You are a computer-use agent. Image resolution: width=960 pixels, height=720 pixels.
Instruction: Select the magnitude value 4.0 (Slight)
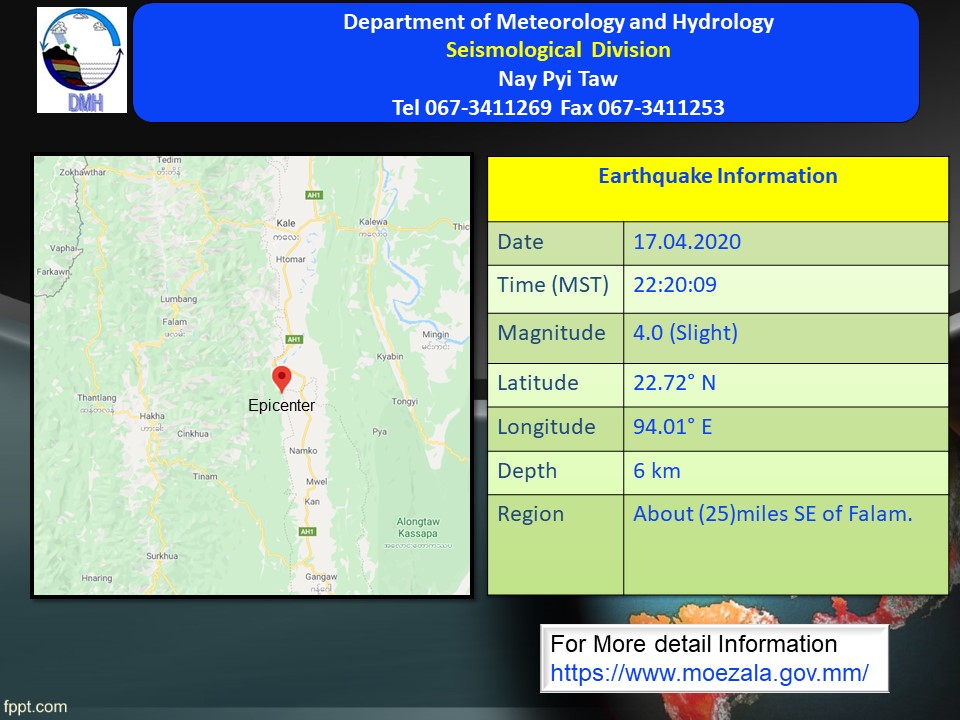[685, 333]
